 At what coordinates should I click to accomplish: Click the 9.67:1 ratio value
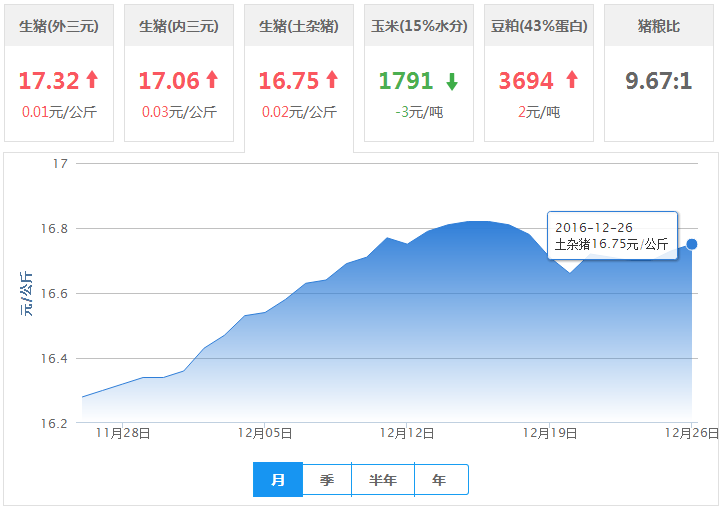658,81
